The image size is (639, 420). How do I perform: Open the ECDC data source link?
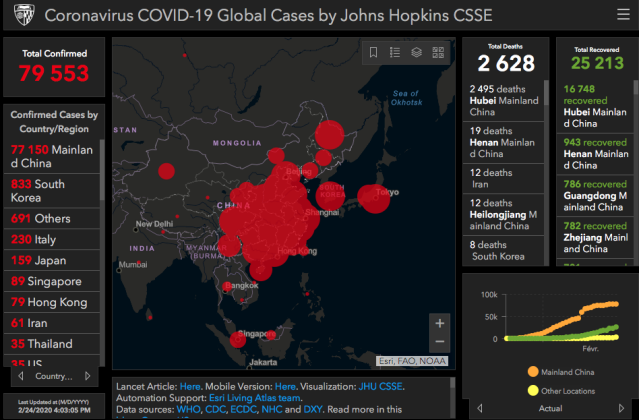tap(243, 409)
